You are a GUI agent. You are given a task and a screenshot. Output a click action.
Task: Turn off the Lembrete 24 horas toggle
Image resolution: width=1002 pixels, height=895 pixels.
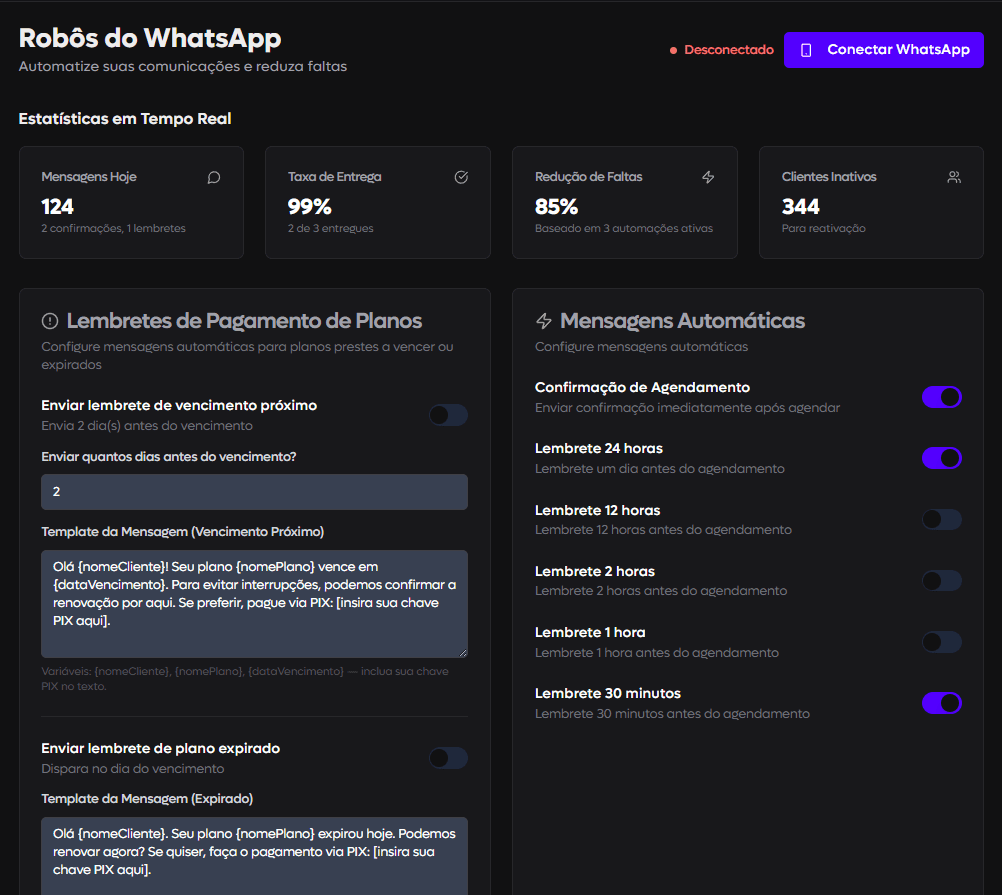coord(941,458)
